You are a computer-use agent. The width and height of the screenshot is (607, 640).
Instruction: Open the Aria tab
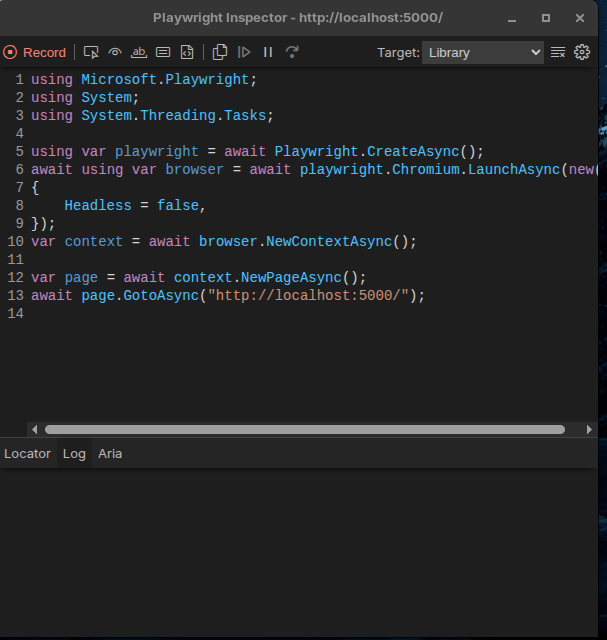(110, 453)
